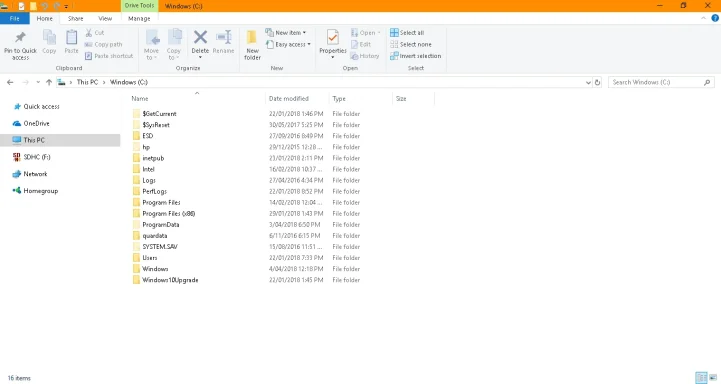Select Quick access in navigation pane
The width and height of the screenshot is (721, 384).
click(41, 106)
